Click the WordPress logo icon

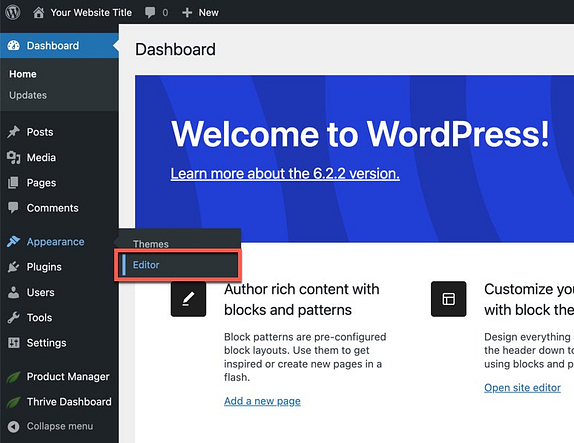tap(13, 12)
